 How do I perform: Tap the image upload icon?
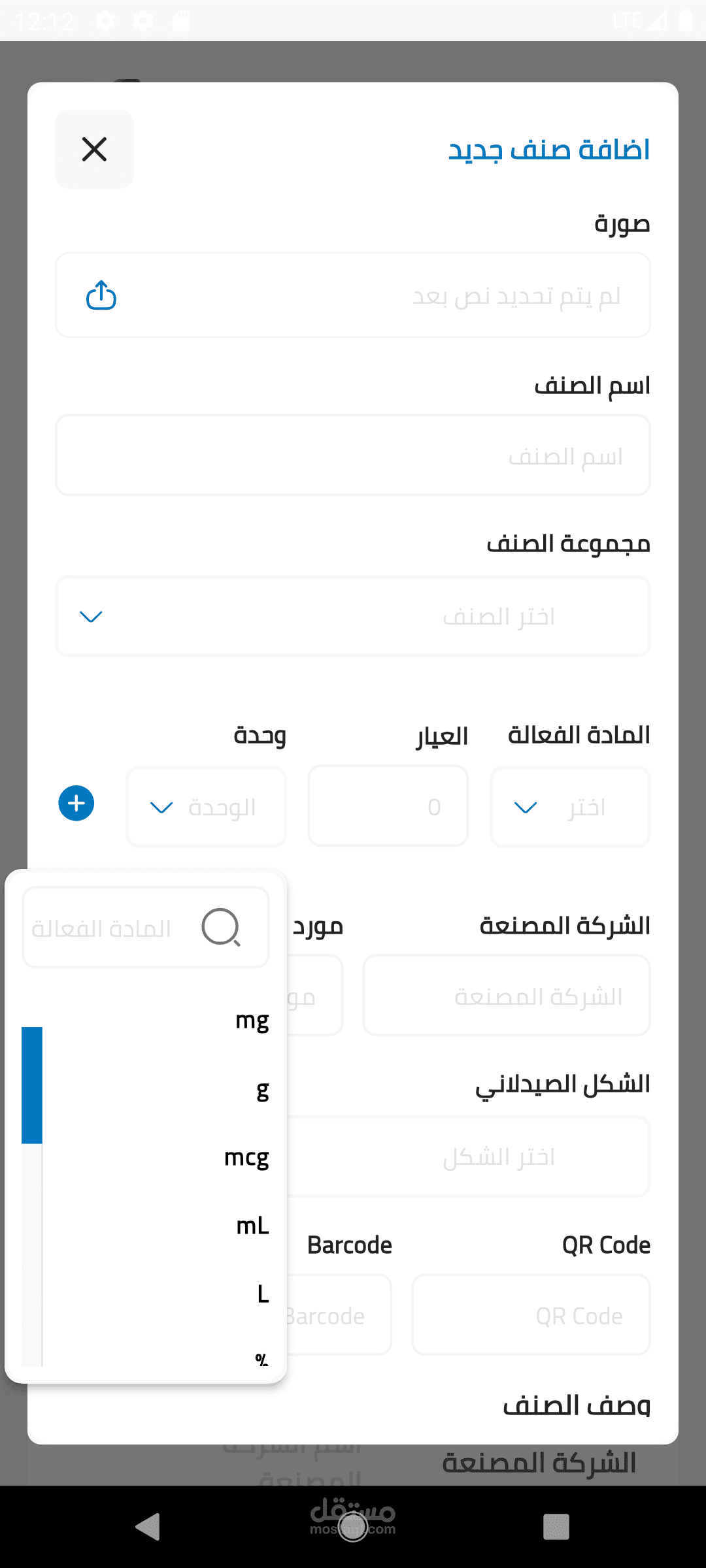coord(101,295)
